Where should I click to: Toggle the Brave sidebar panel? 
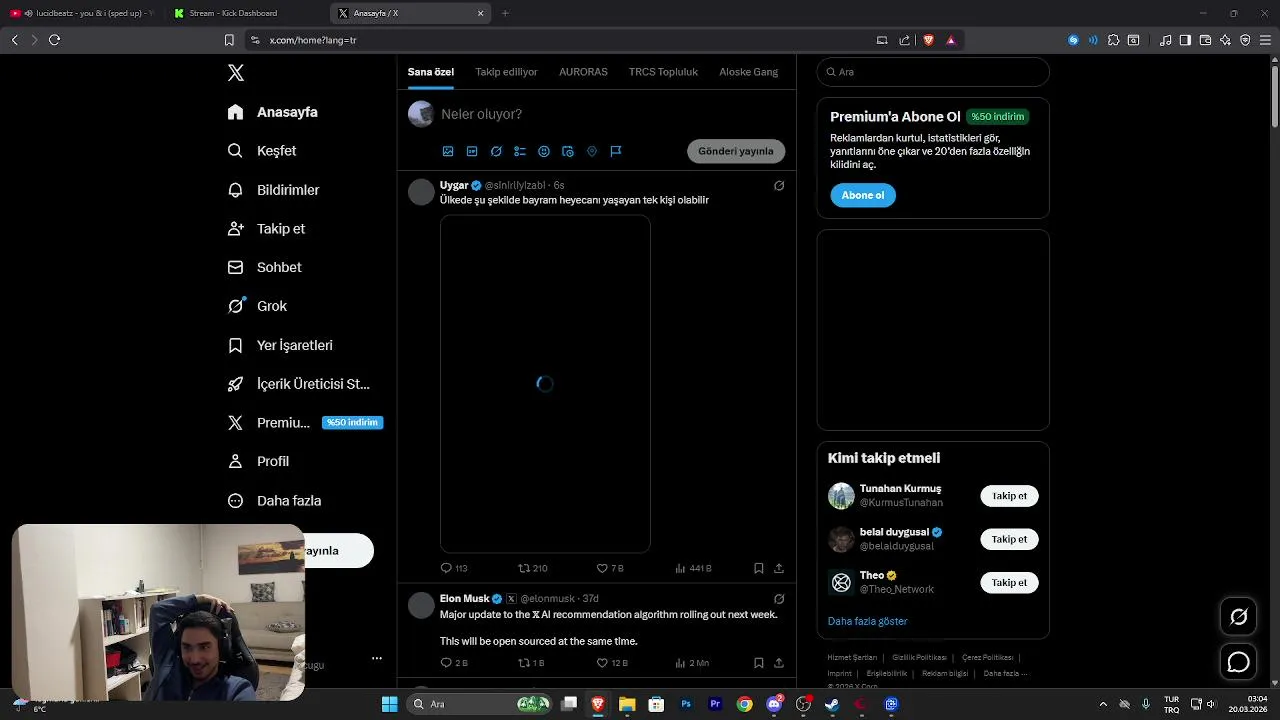pos(1185,40)
